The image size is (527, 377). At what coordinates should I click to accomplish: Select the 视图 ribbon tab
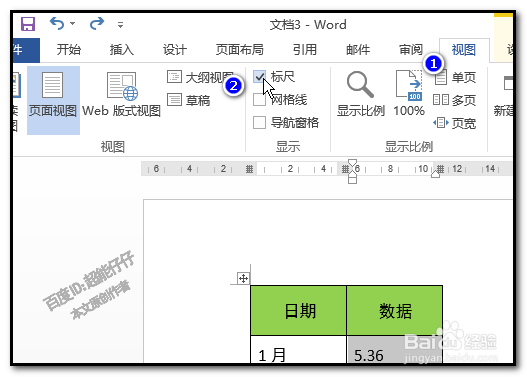click(464, 50)
